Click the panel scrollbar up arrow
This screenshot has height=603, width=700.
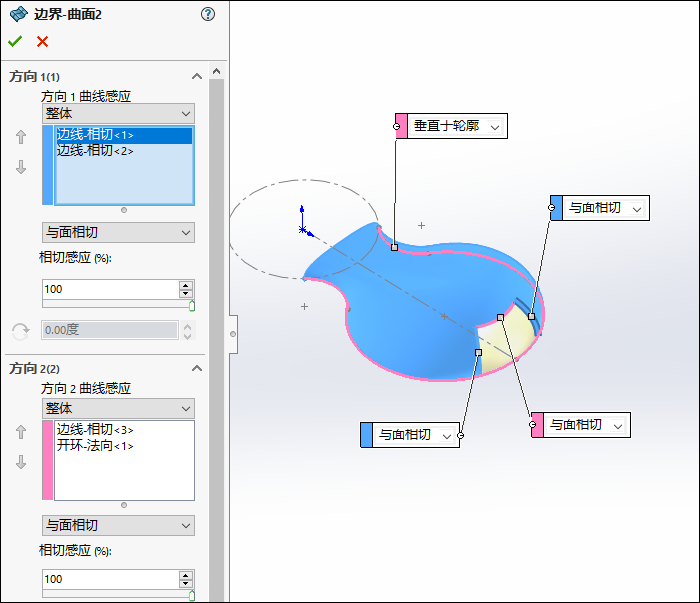(217, 71)
